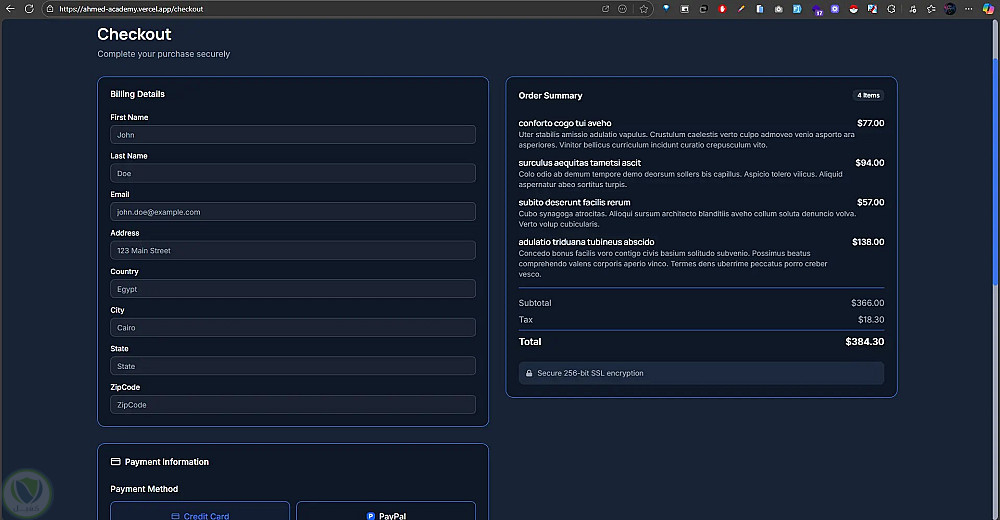Click the $57.00 item price
Viewport: 1000px width, 520px height.
871,202
